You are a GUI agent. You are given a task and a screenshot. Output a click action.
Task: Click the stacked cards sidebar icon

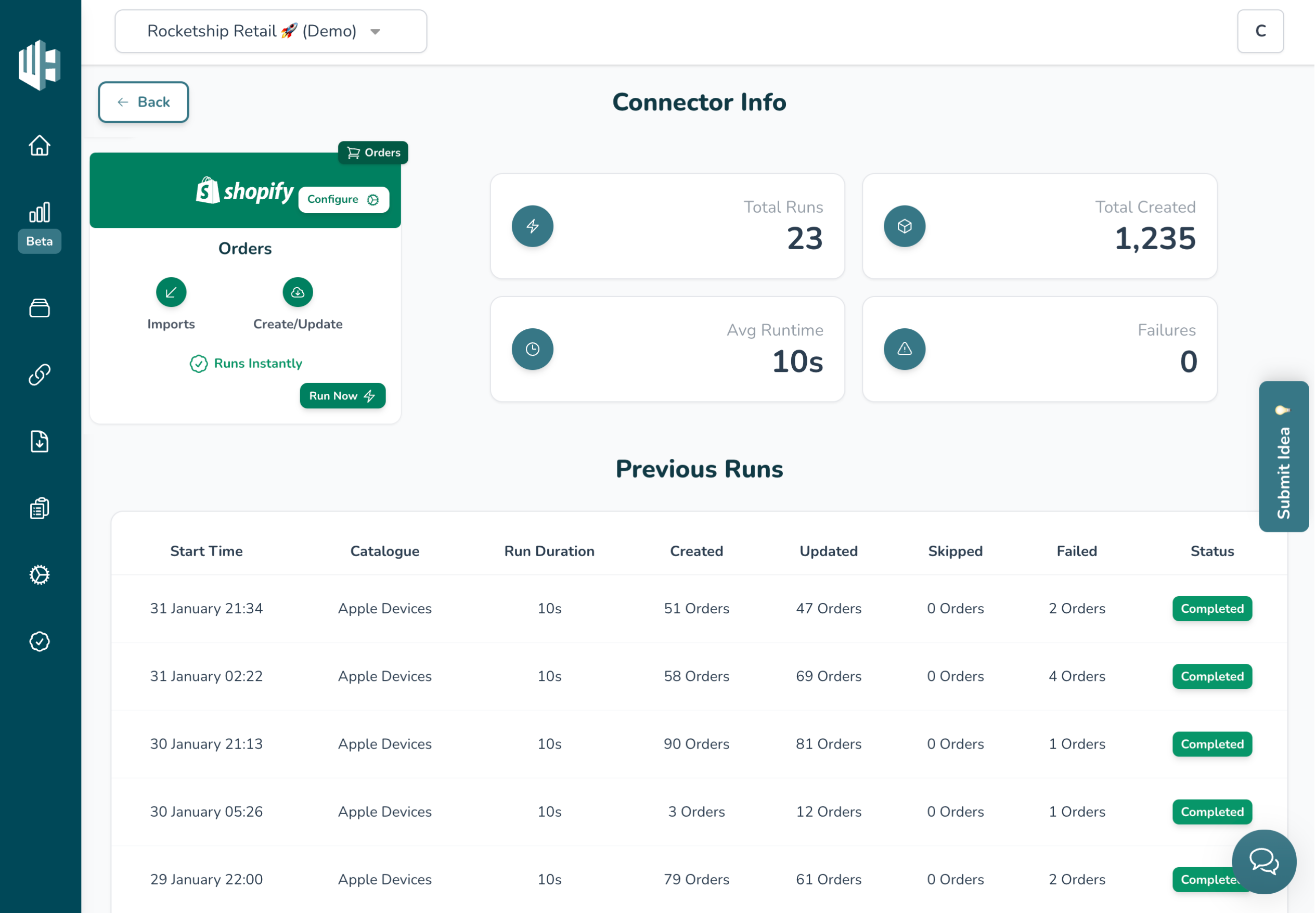coord(40,308)
